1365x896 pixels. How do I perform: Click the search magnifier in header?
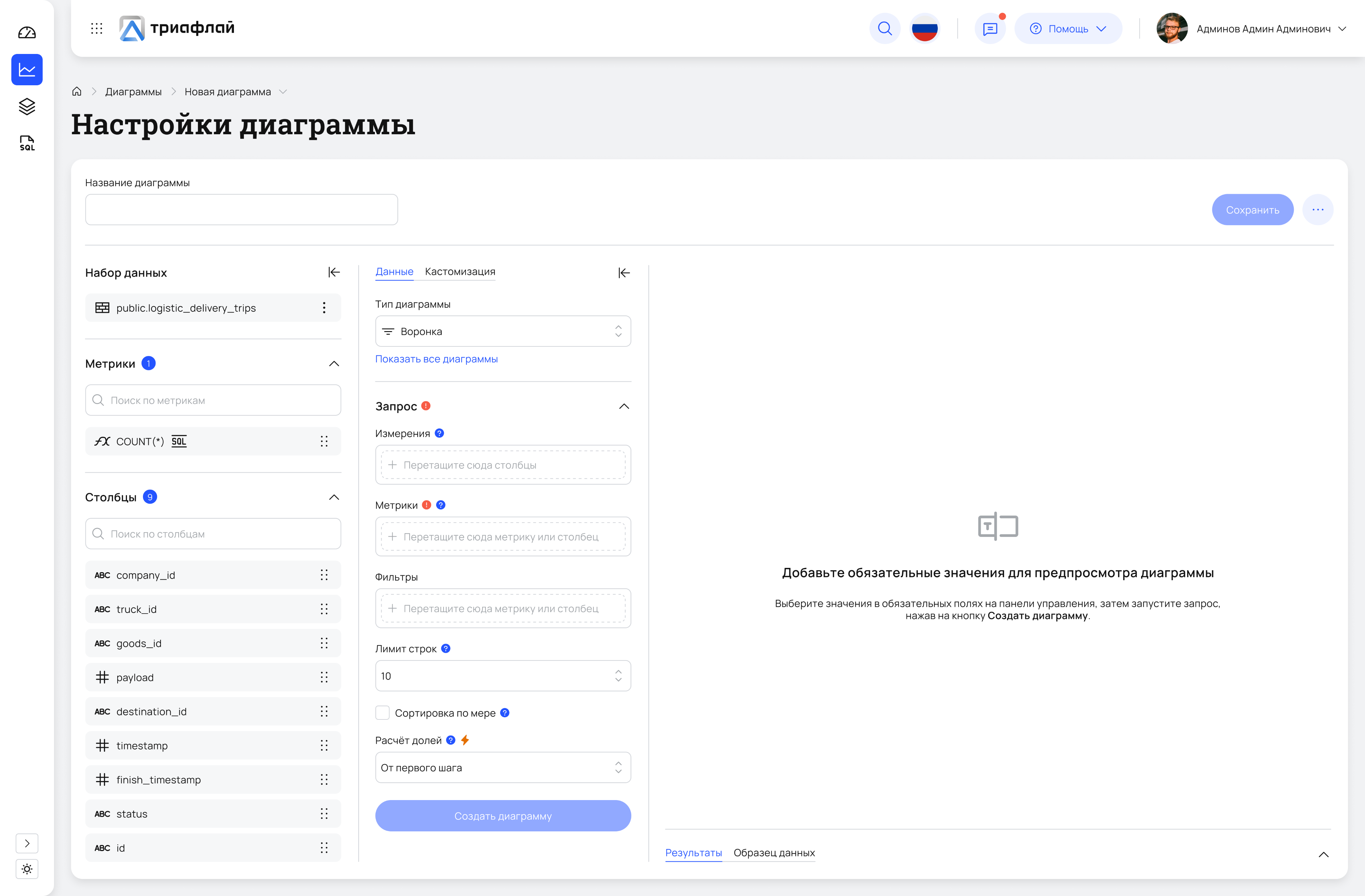[x=884, y=29]
